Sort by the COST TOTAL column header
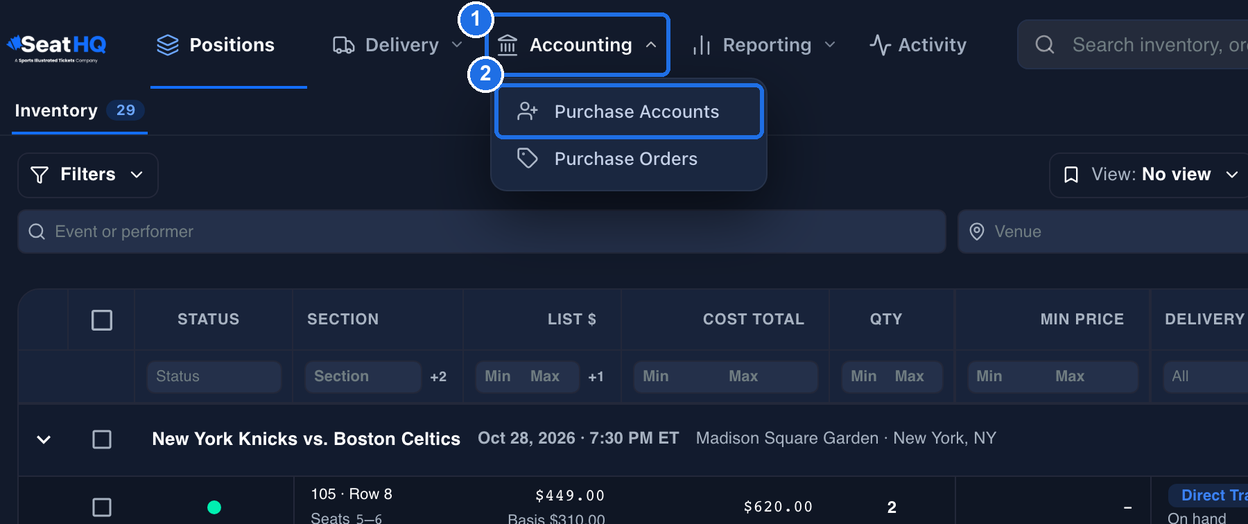The height and width of the screenshot is (524, 1248). pos(753,319)
